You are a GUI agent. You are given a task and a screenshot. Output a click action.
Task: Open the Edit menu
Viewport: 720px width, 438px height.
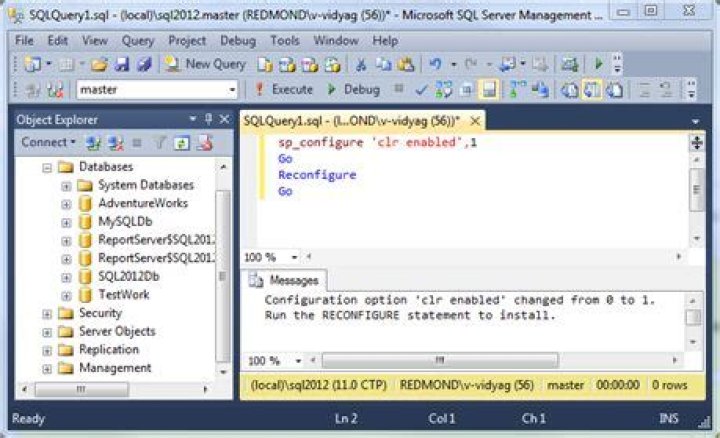point(57,40)
